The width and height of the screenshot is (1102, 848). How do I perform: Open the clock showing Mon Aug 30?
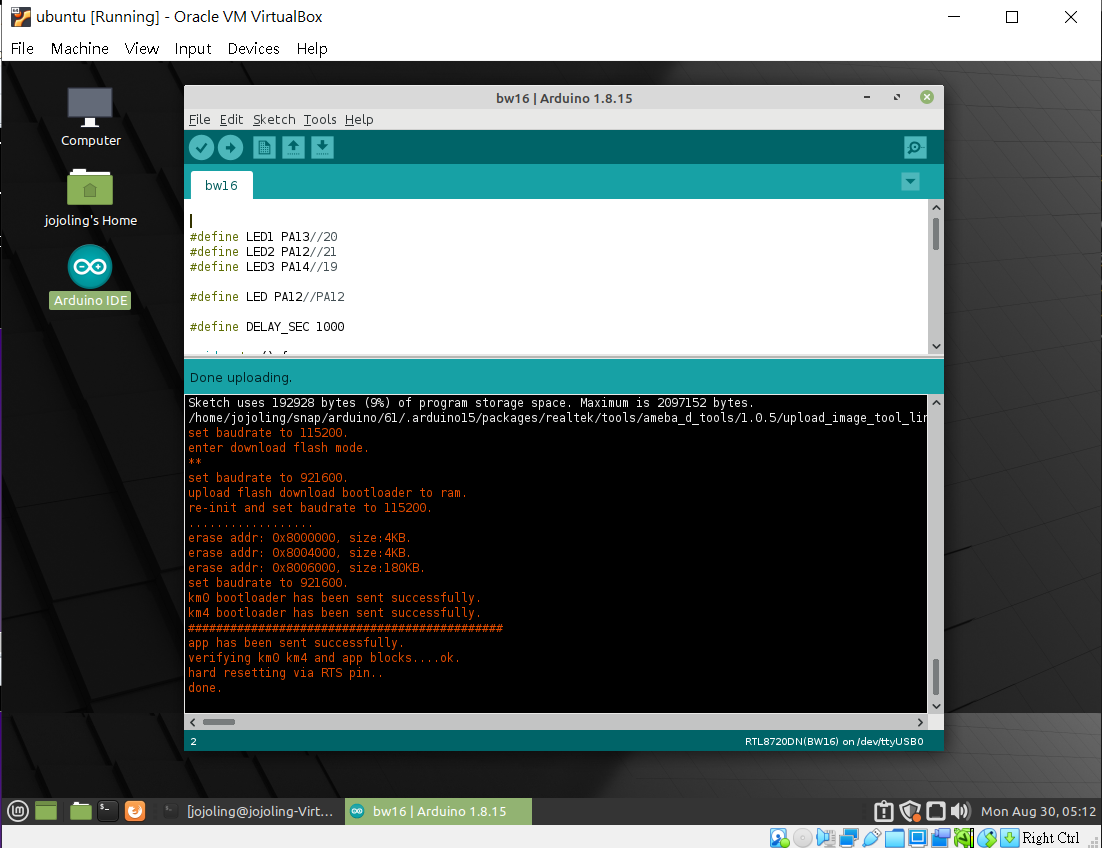1038,811
